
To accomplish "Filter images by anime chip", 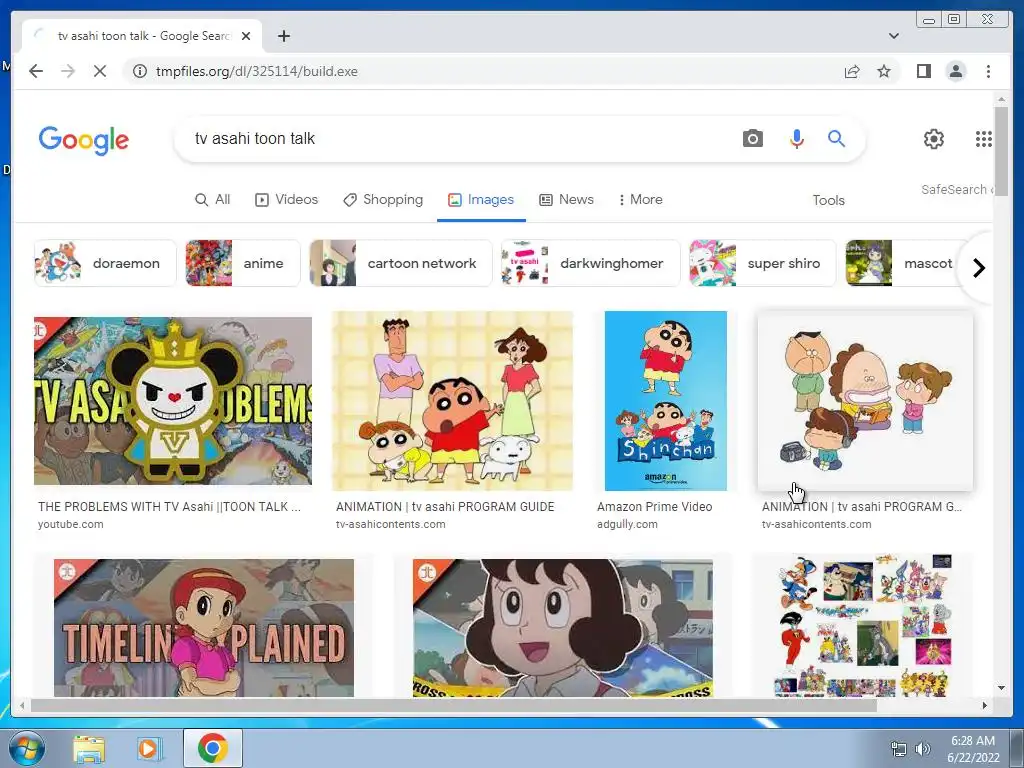I will click(243, 263).
